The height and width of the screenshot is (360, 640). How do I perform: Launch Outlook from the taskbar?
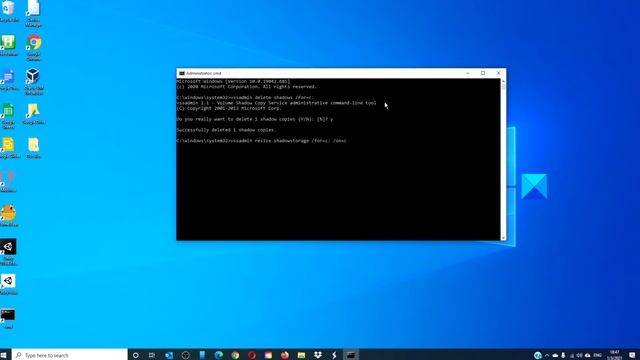tap(169, 355)
